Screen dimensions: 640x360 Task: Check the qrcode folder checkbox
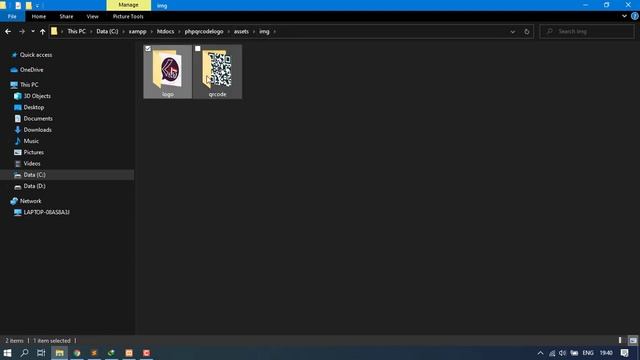198,49
